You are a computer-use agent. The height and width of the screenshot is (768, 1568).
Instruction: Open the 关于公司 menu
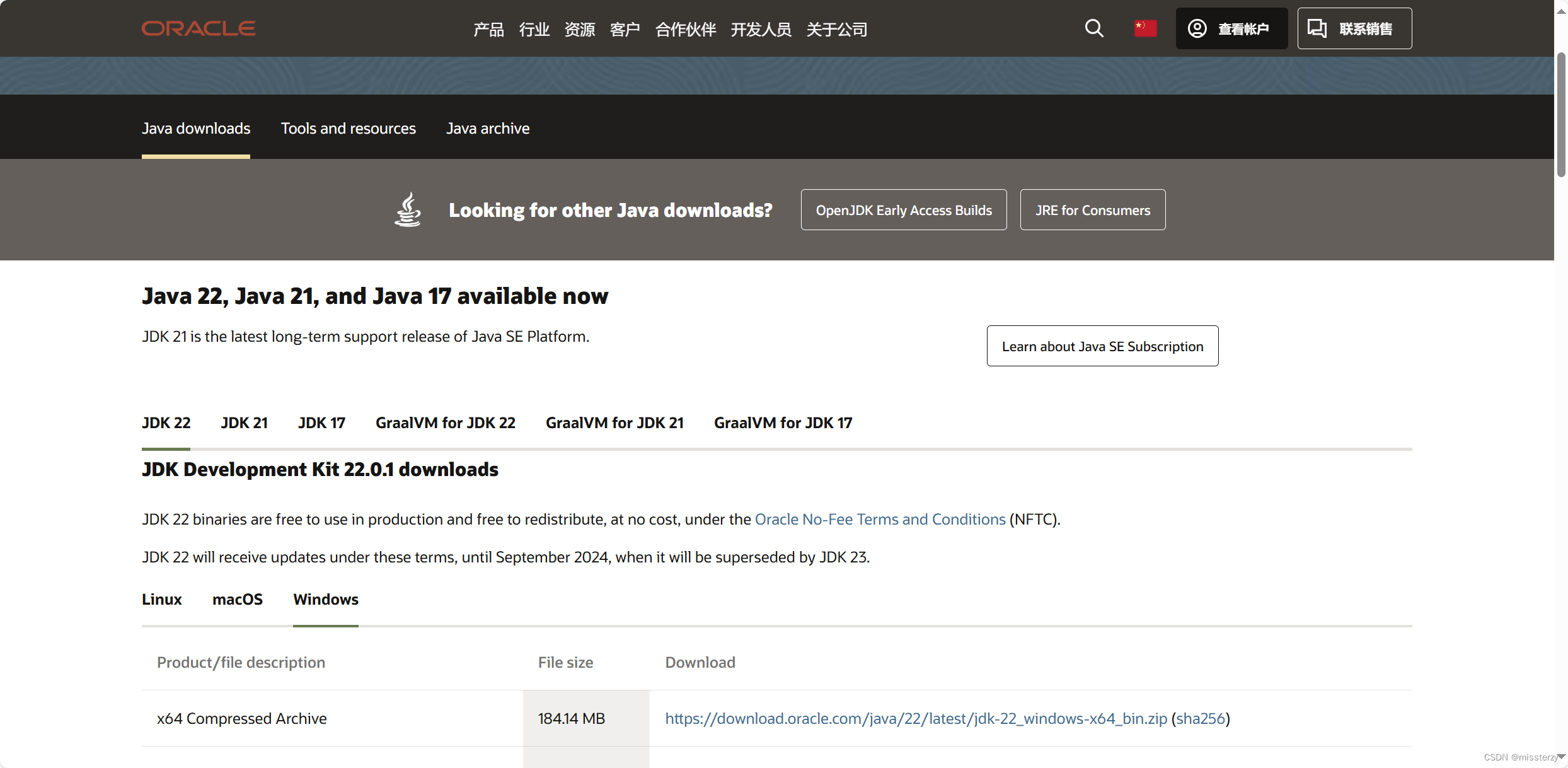pos(836,29)
